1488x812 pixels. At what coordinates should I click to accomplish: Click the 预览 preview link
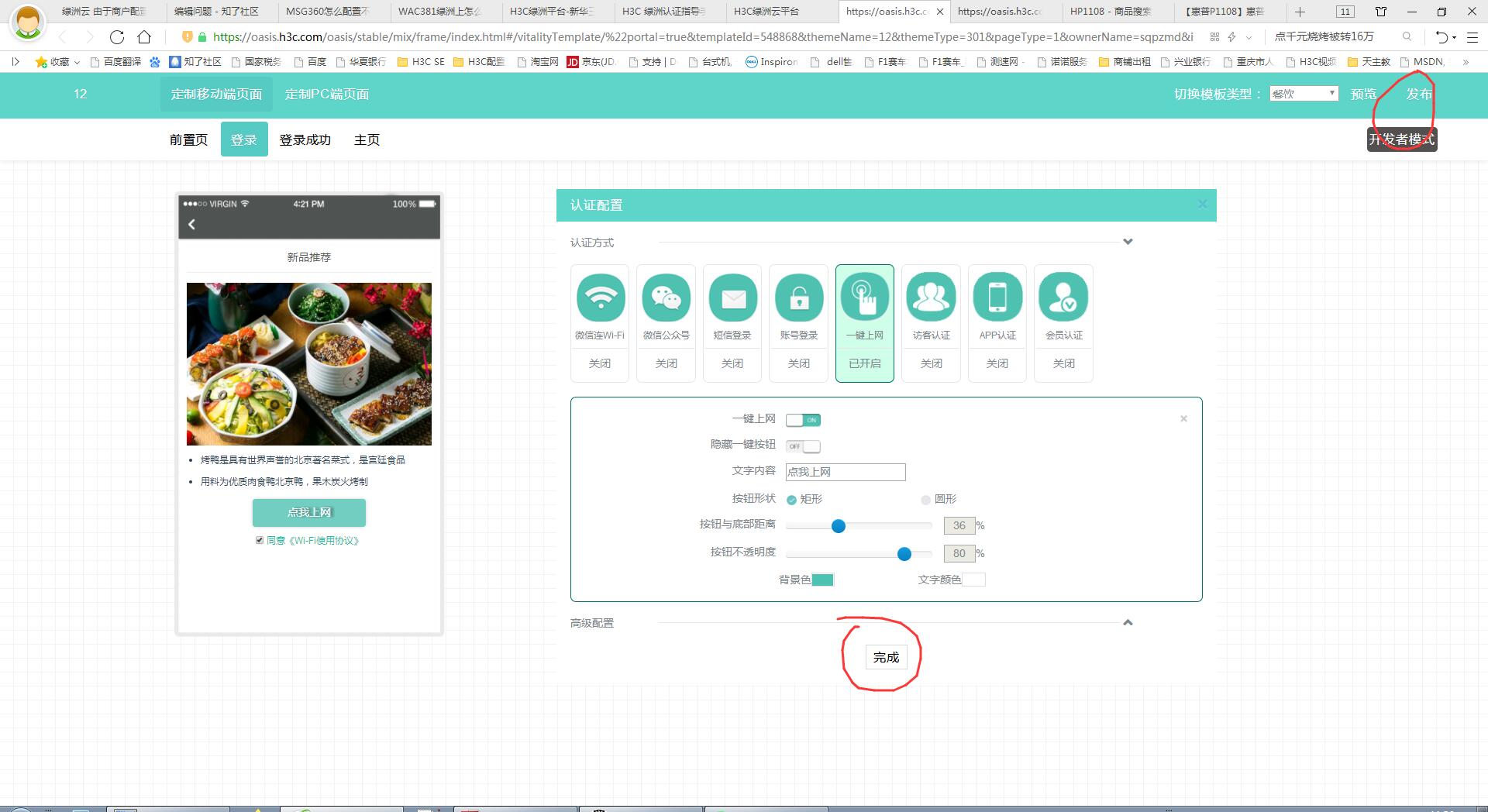[x=1363, y=94]
